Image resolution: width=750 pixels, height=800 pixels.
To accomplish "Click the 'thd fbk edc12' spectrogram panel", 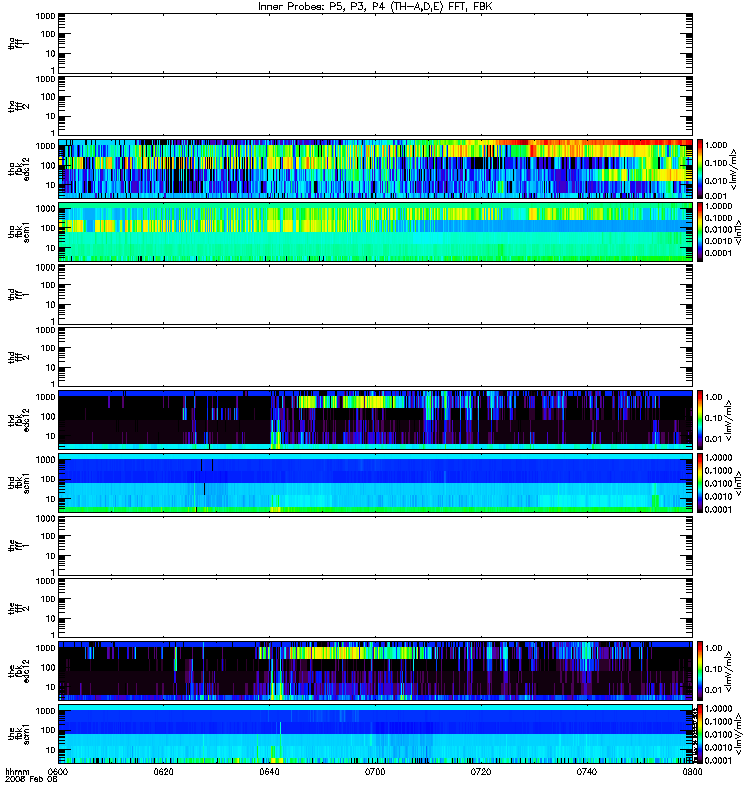I will tap(376, 420).
